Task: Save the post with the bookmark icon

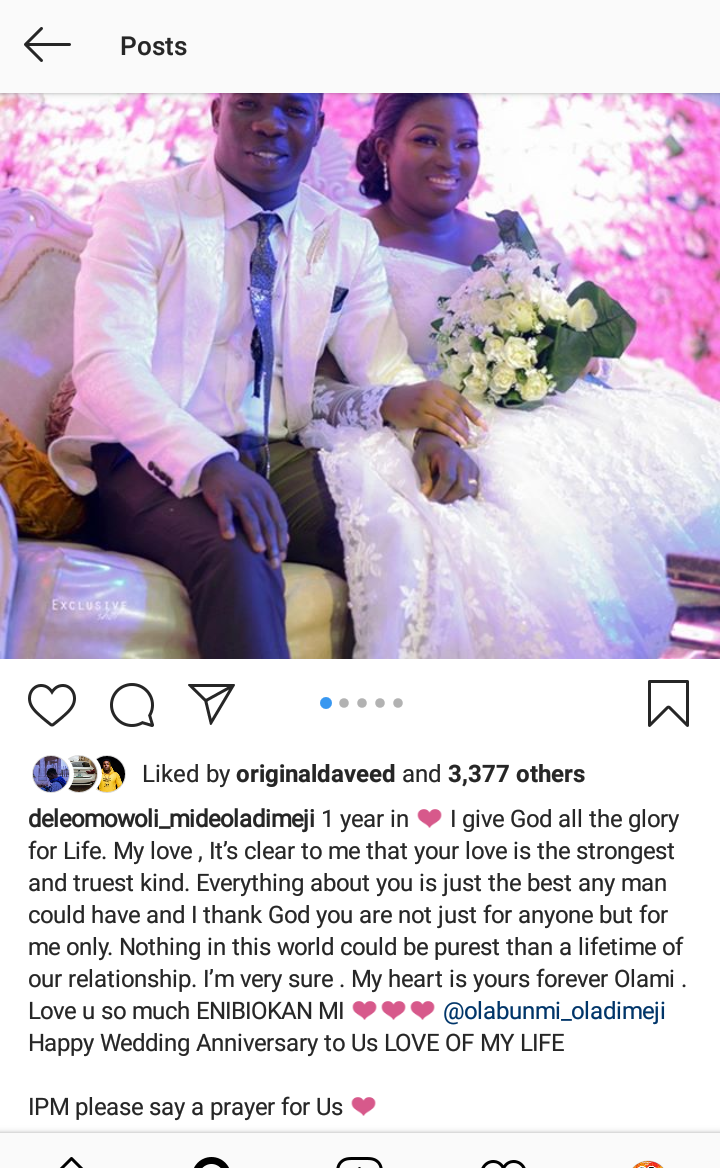Action: click(x=668, y=703)
